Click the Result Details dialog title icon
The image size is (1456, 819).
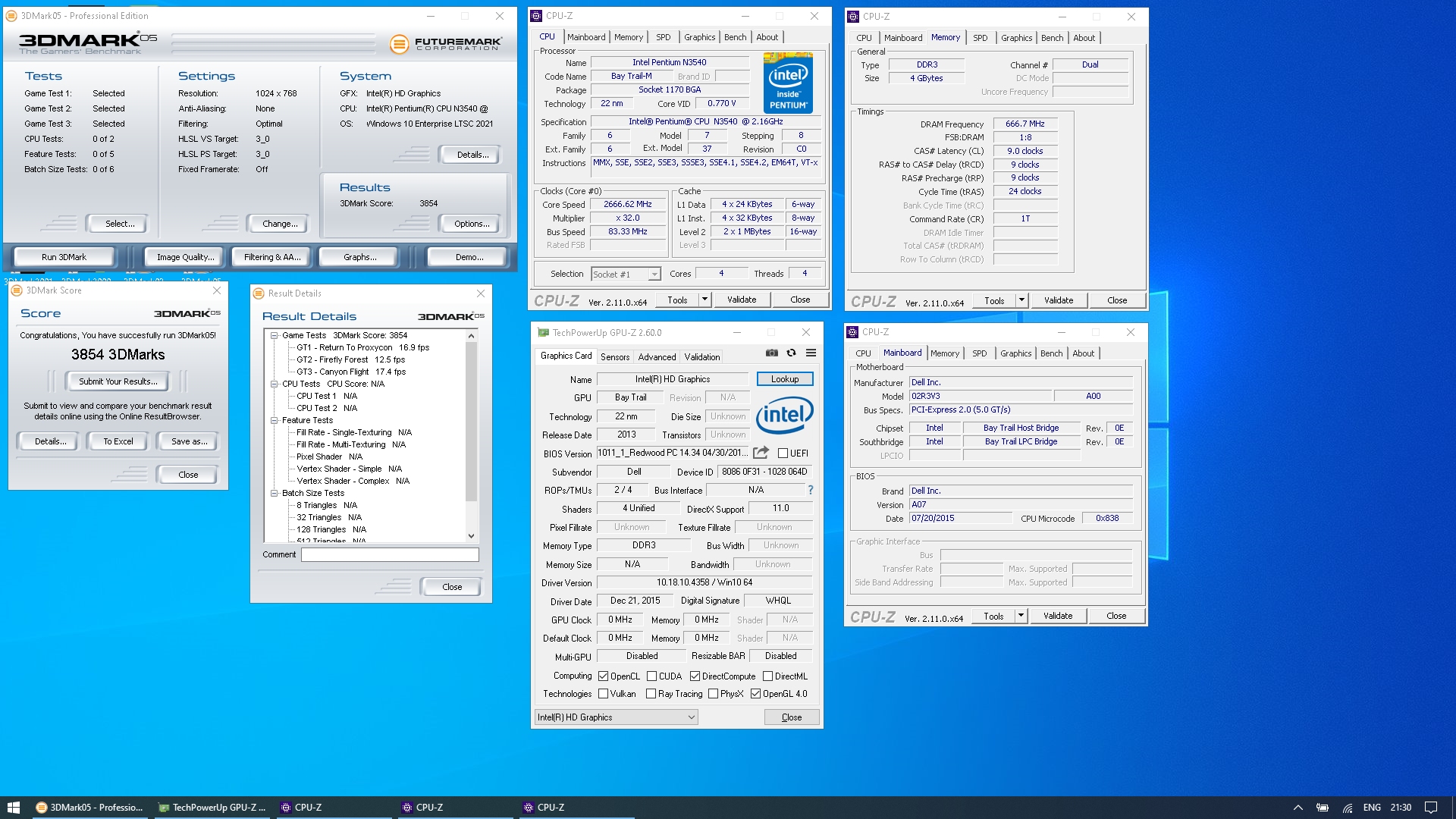[259, 293]
